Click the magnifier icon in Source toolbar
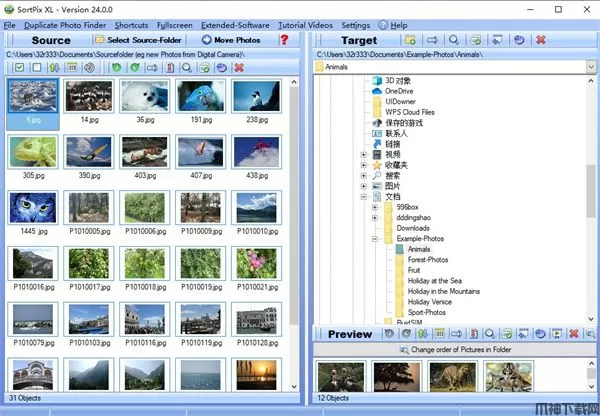The image size is (600, 416). (x=186, y=67)
